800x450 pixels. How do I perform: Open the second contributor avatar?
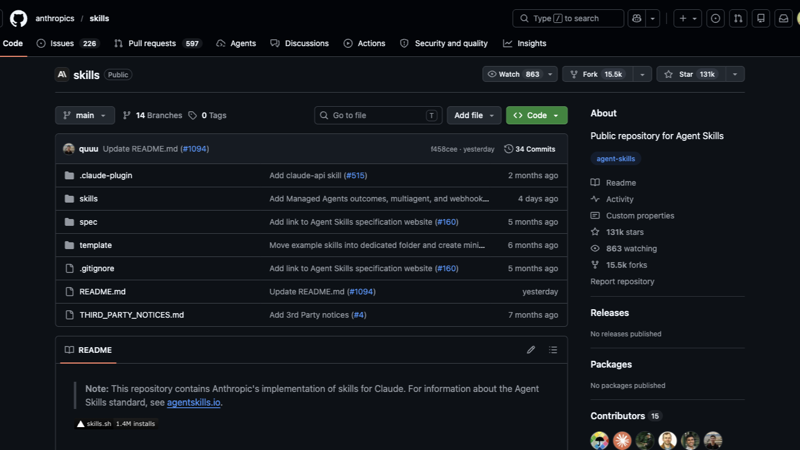point(622,440)
